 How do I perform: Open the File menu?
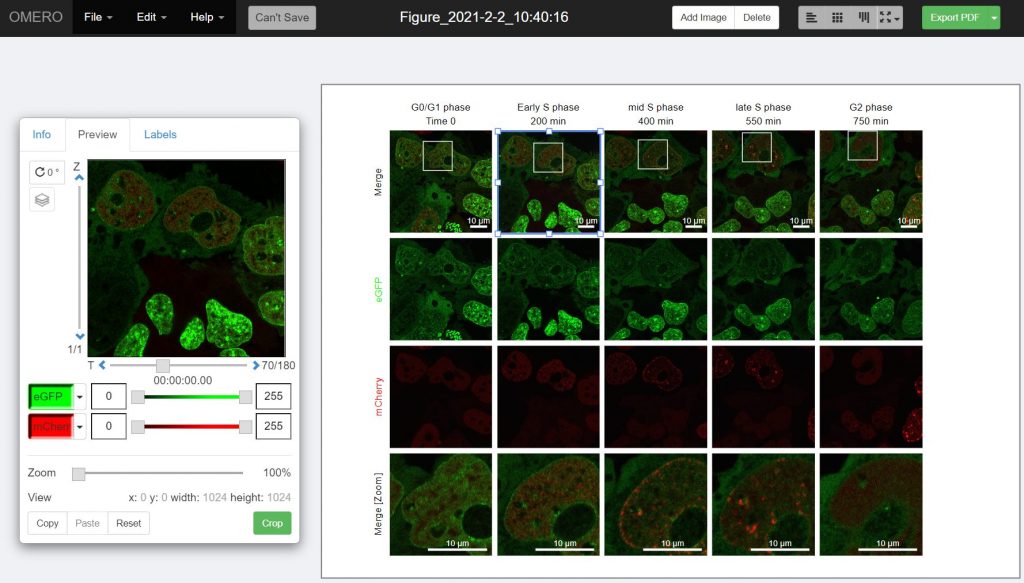click(98, 18)
